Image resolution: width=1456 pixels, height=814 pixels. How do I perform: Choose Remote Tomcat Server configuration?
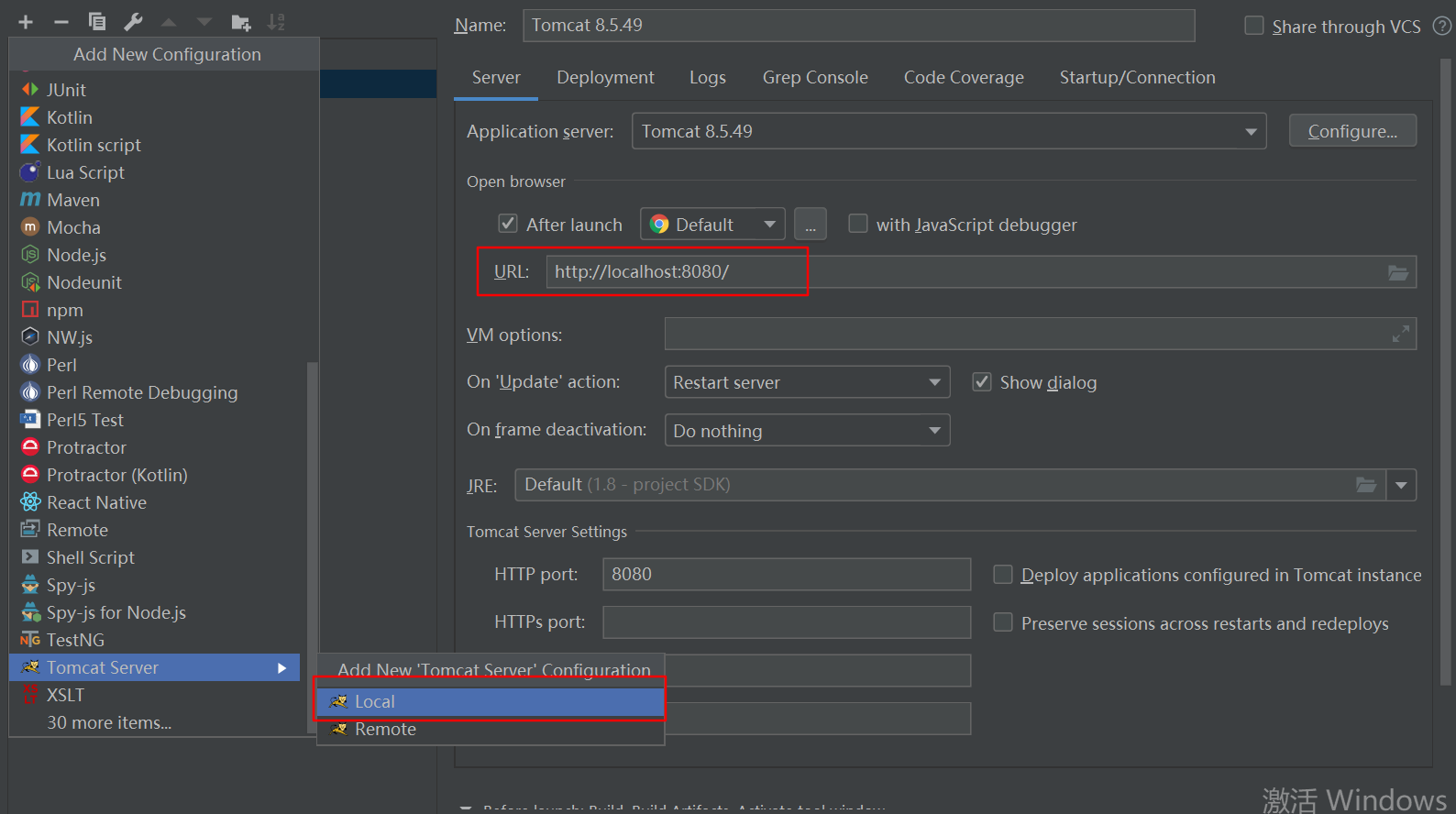tap(490, 729)
